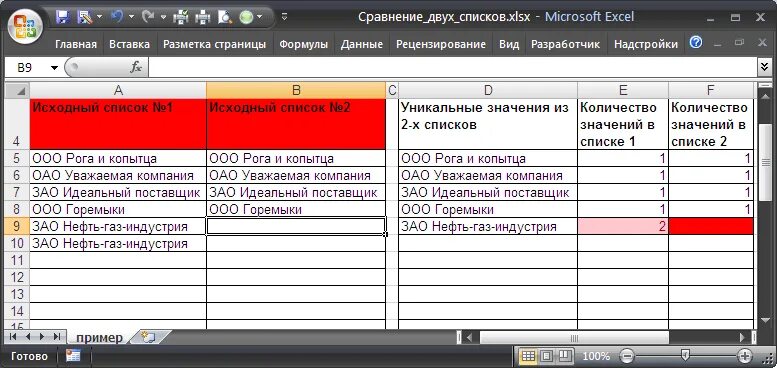Select cell B6 ОАО Уважаемая компания
This screenshot has height=368, width=777.
296,175
